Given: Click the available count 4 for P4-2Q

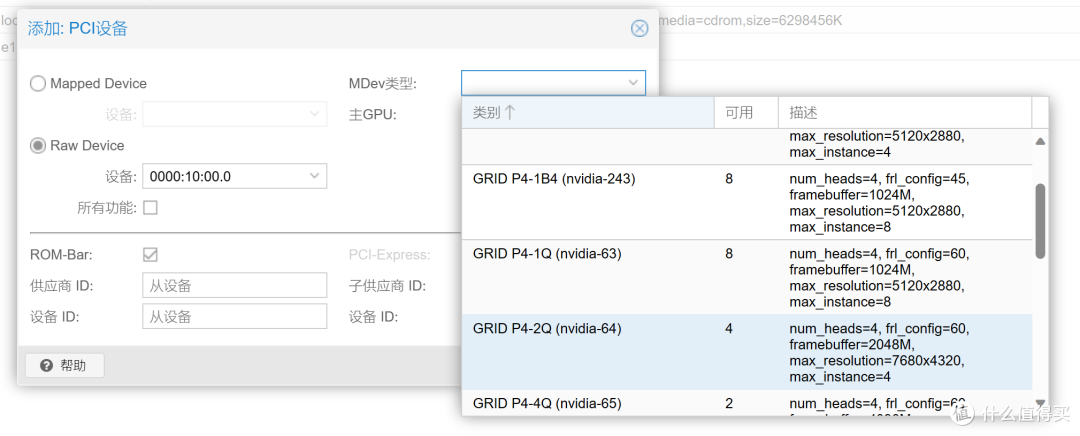Looking at the screenshot, I should 729,329.
